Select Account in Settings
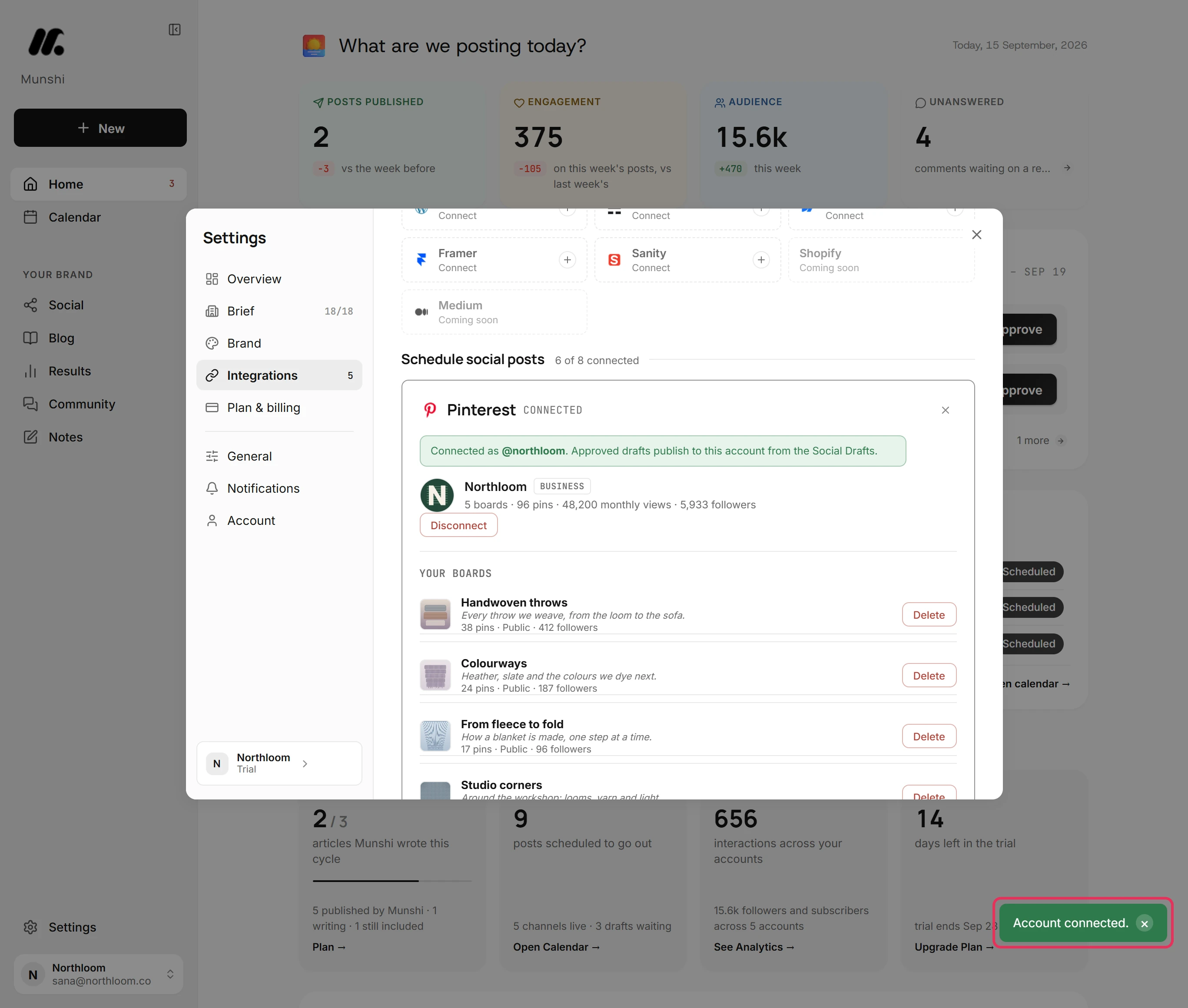The width and height of the screenshot is (1188, 1008). [x=279, y=521]
